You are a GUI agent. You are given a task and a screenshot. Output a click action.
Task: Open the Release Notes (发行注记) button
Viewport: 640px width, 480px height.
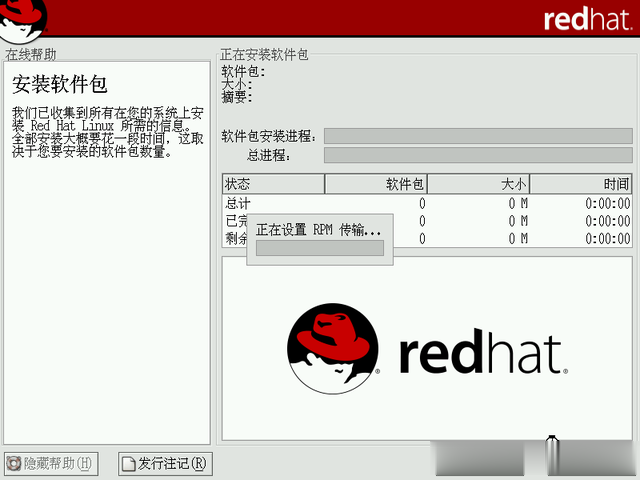tap(165, 463)
